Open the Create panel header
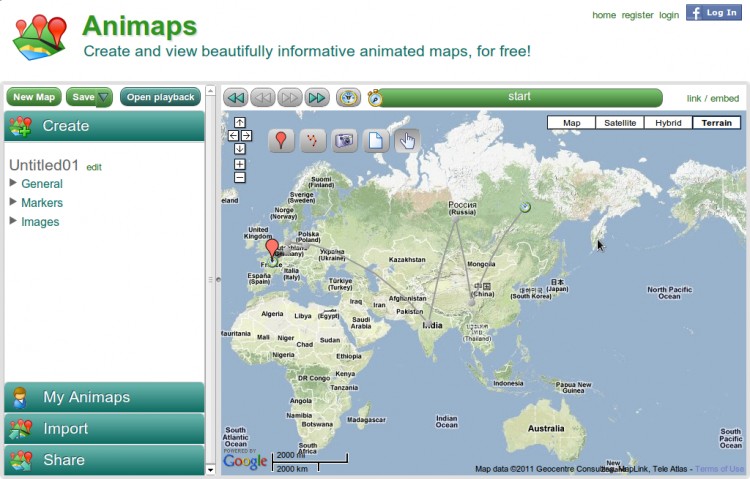 coord(104,126)
